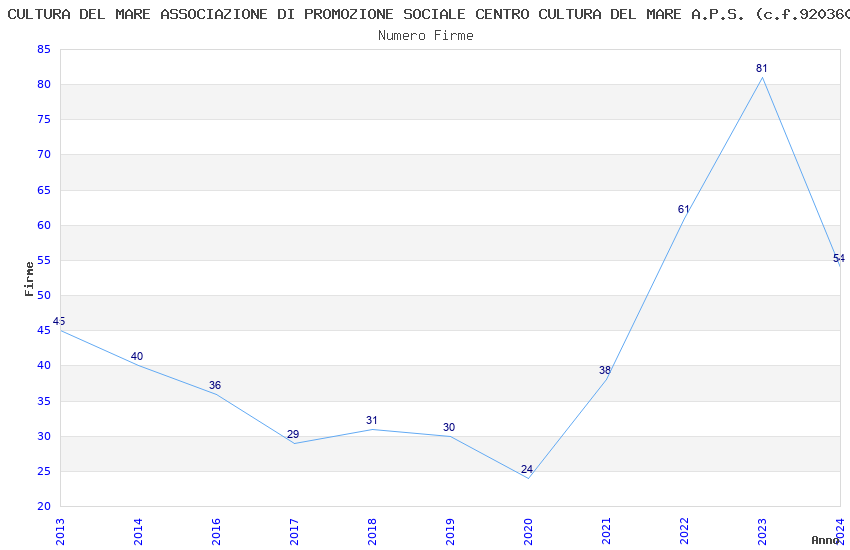Select the 2022 x-axis year label

(685, 532)
